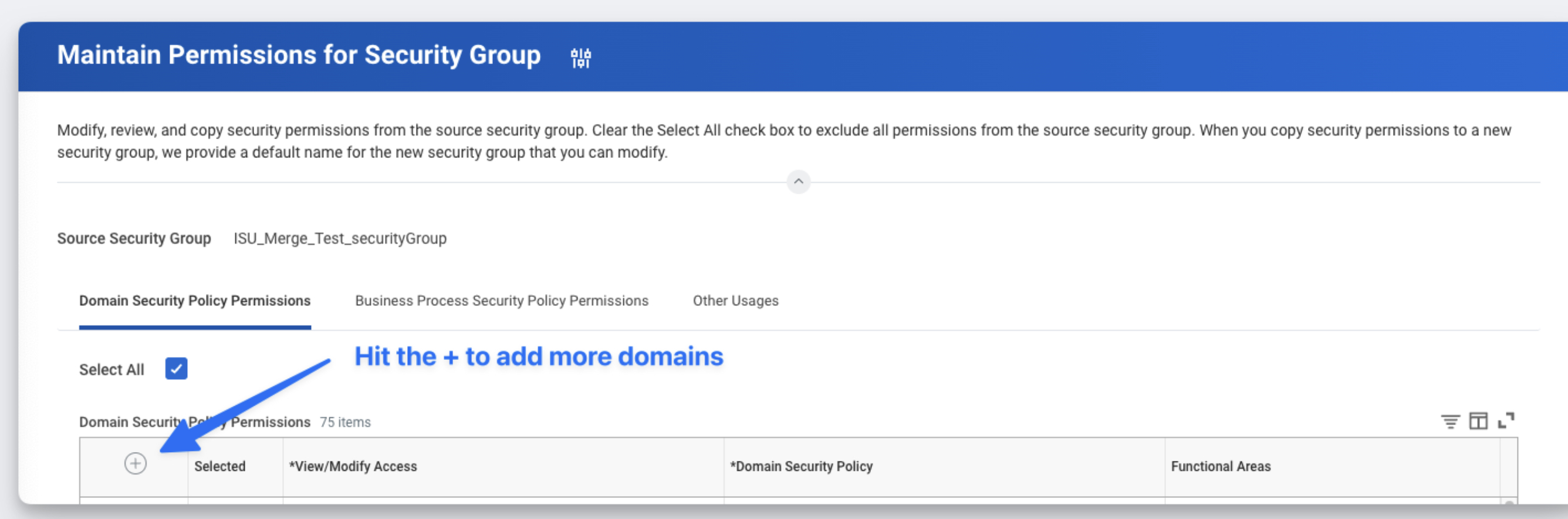
Task: Collapse the instructions description chevron
Action: click(x=798, y=181)
